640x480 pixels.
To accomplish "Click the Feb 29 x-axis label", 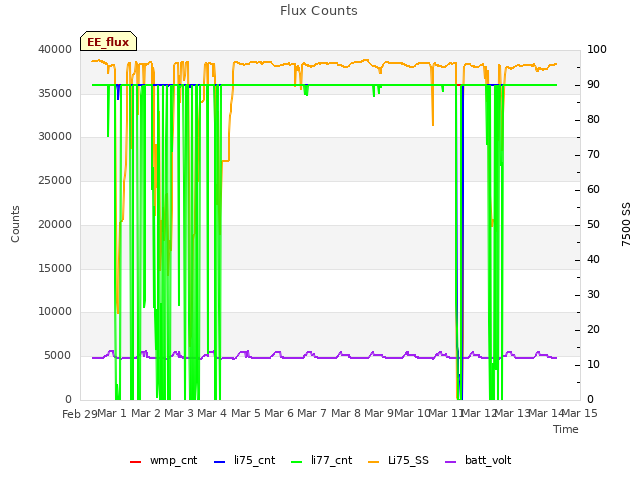I will click(80, 414).
